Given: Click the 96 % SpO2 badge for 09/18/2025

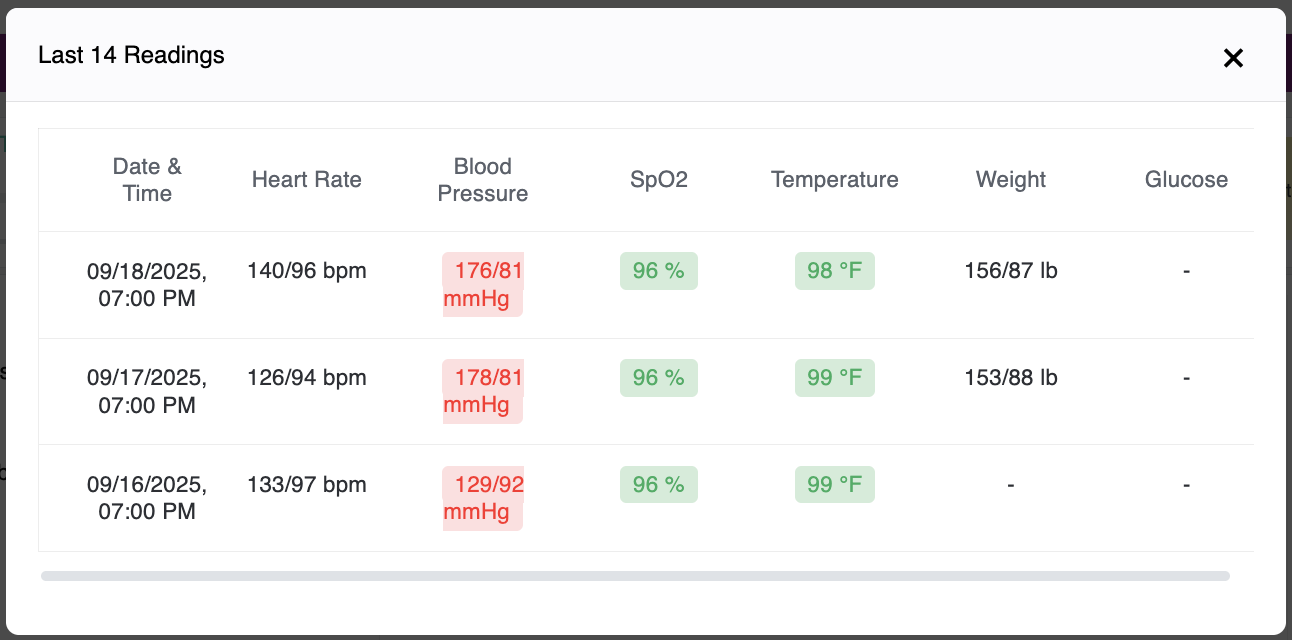Looking at the screenshot, I should pyautogui.click(x=659, y=271).
